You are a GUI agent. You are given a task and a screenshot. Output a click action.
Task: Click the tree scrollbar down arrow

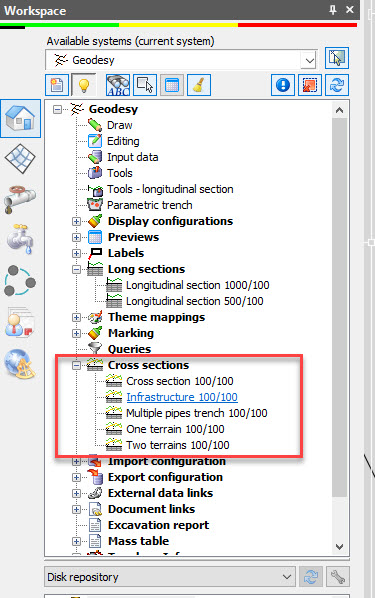[x=339, y=547]
